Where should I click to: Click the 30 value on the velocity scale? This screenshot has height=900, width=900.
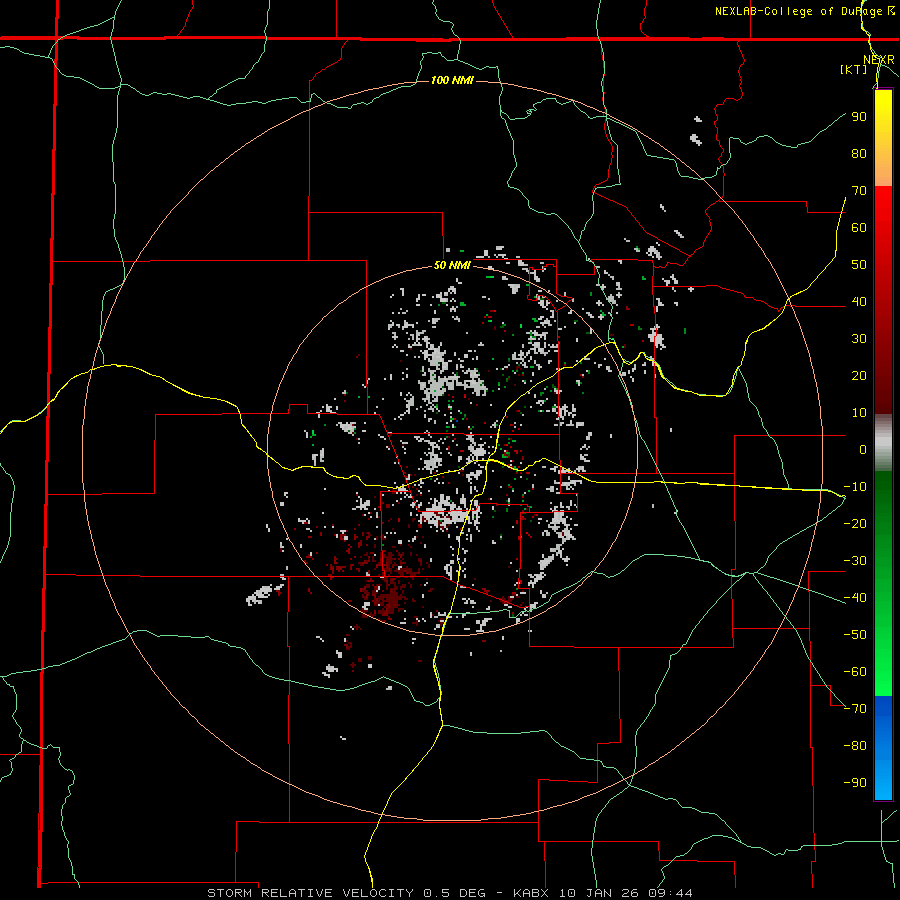859,339
